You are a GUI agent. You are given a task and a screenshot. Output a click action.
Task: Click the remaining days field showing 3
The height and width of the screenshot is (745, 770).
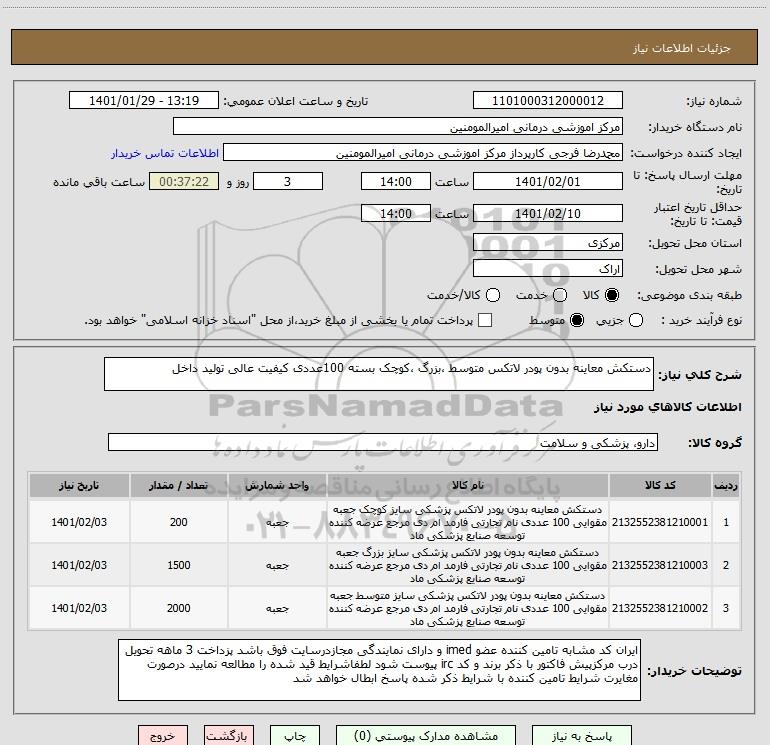pyautogui.click(x=288, y=182)
